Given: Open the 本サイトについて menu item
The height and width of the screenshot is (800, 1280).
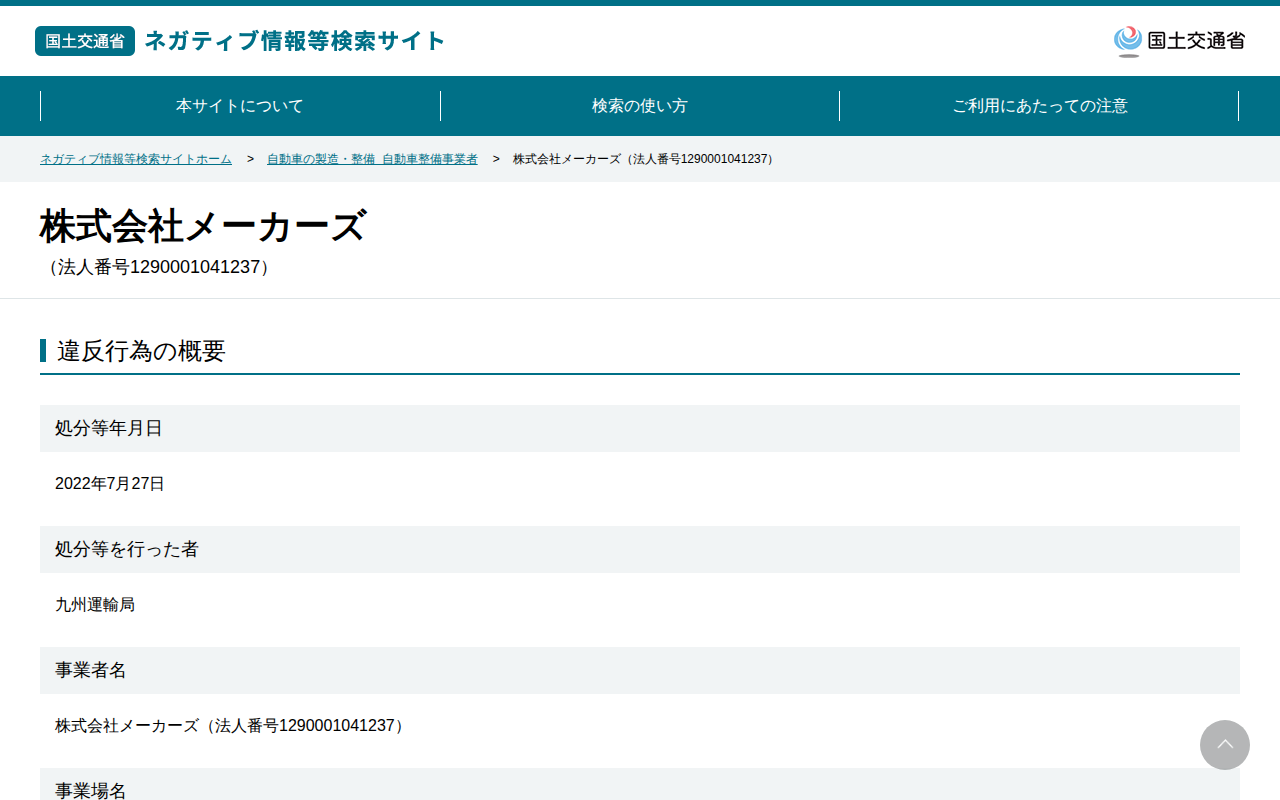Looking at the screenshot, I should click(x=240, y=106).
